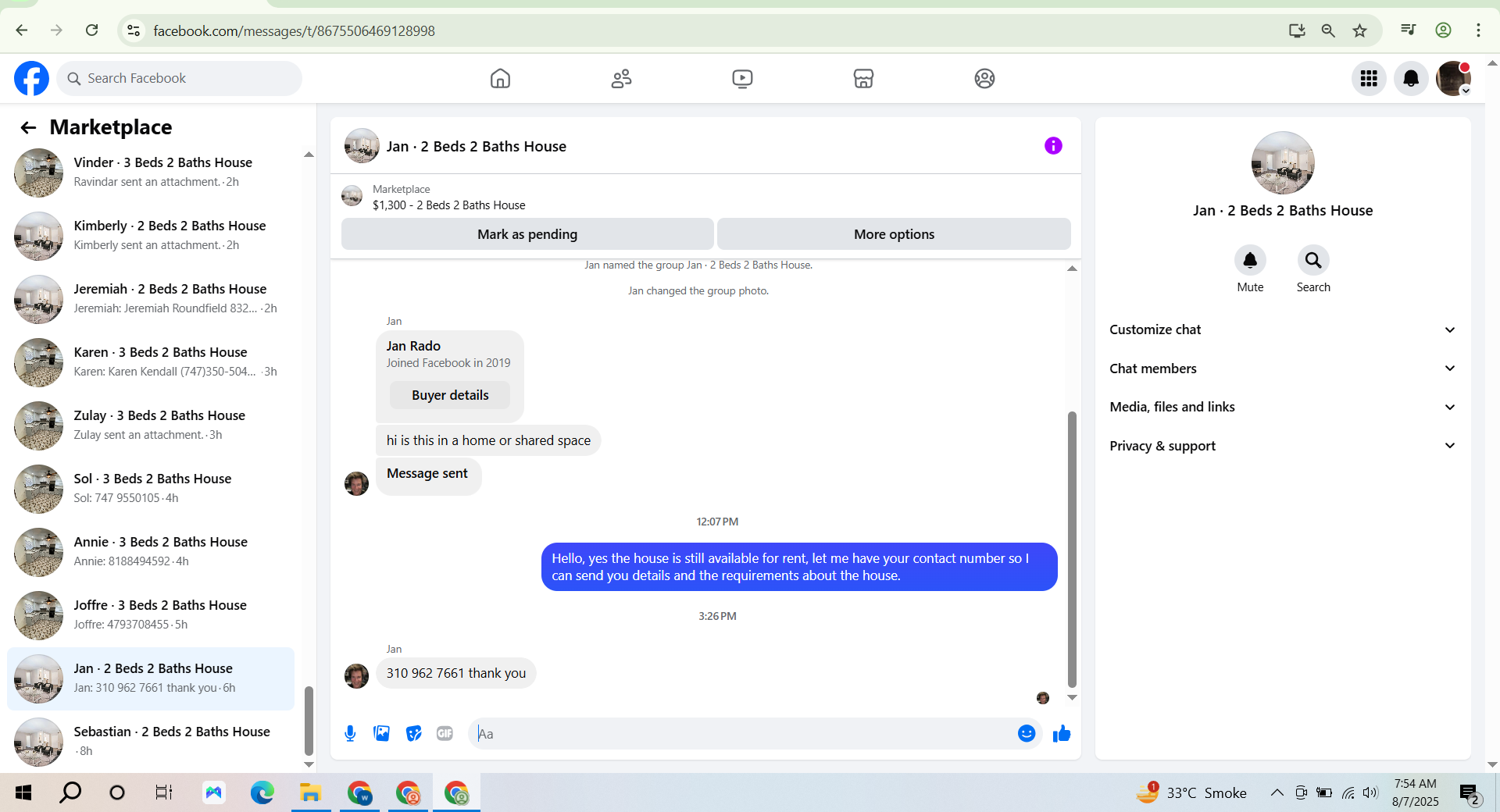Open Microsoft Edge from the taskbar
This screenshot has height=812, width=1500.
pos(262,793)
